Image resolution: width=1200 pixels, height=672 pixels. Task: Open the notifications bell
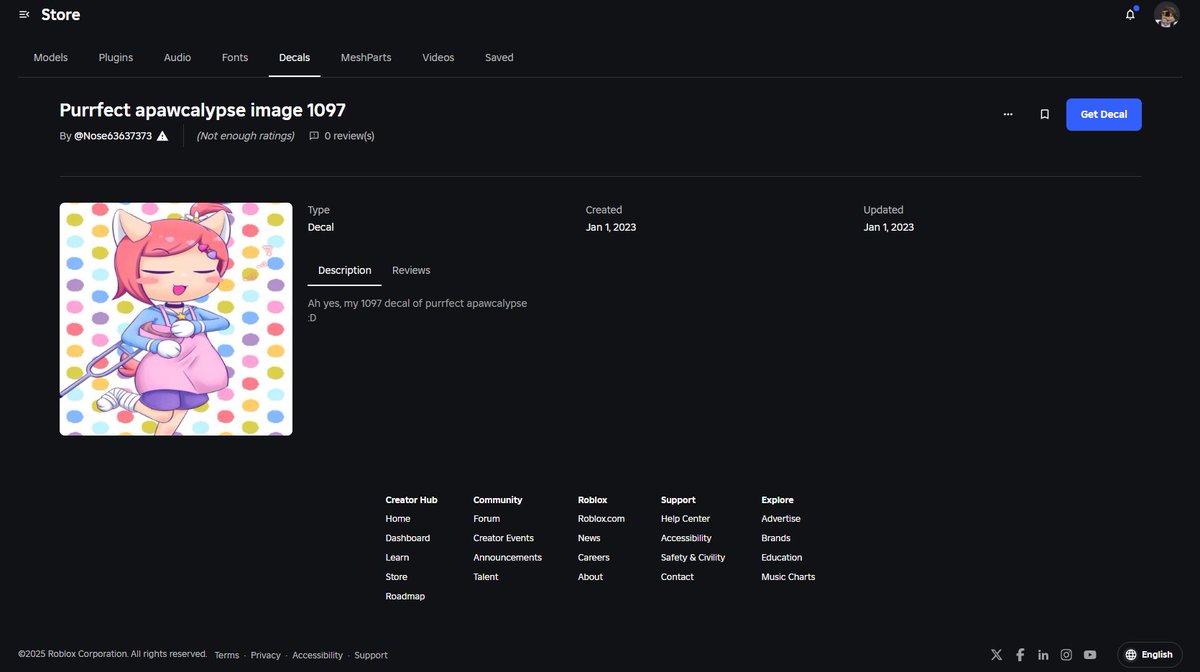1130,15
